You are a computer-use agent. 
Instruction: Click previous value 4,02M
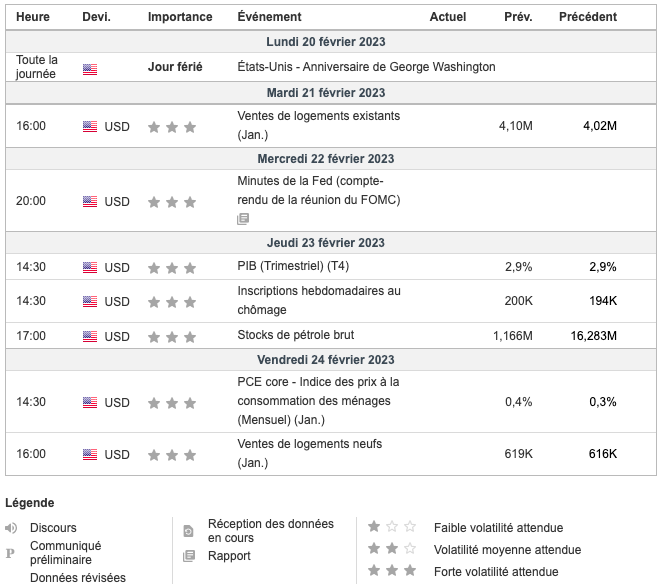(x=600, y=126)
